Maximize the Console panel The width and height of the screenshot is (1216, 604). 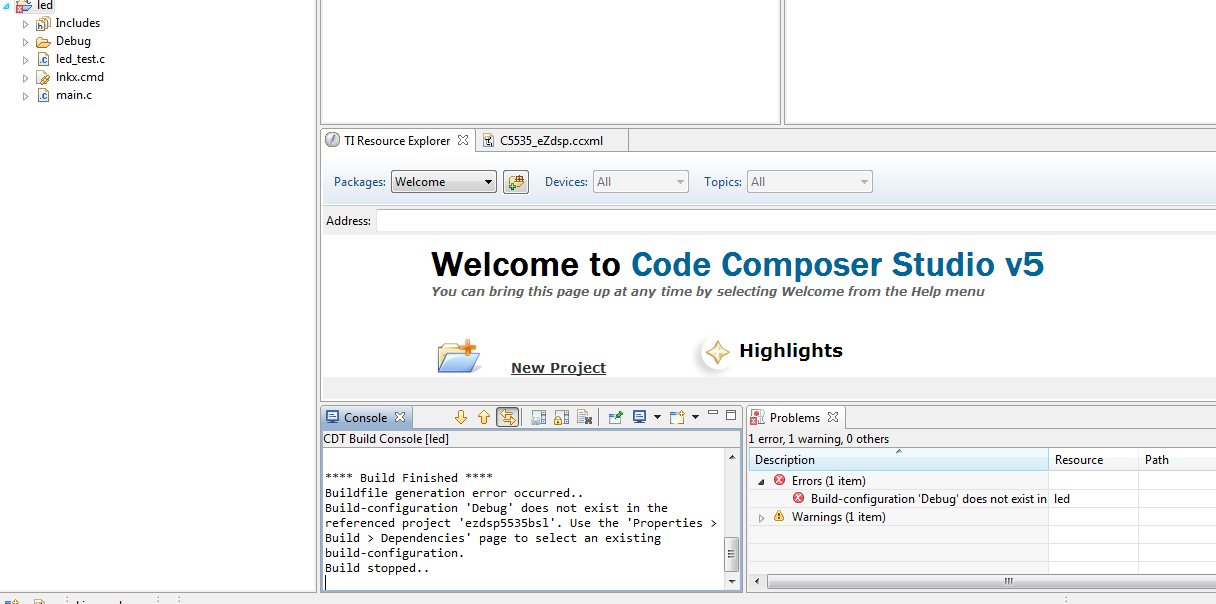pyautogui.click(x=731, y=414)
